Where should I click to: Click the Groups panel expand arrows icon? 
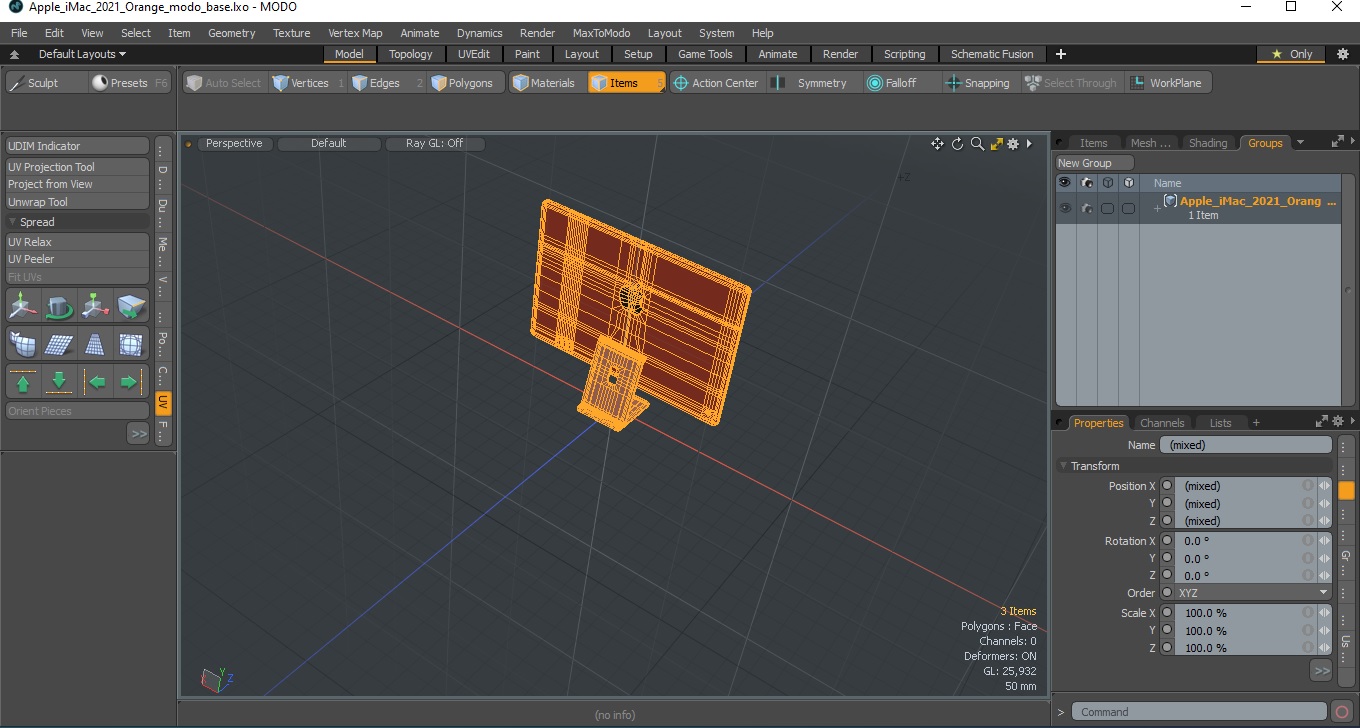1337,143
